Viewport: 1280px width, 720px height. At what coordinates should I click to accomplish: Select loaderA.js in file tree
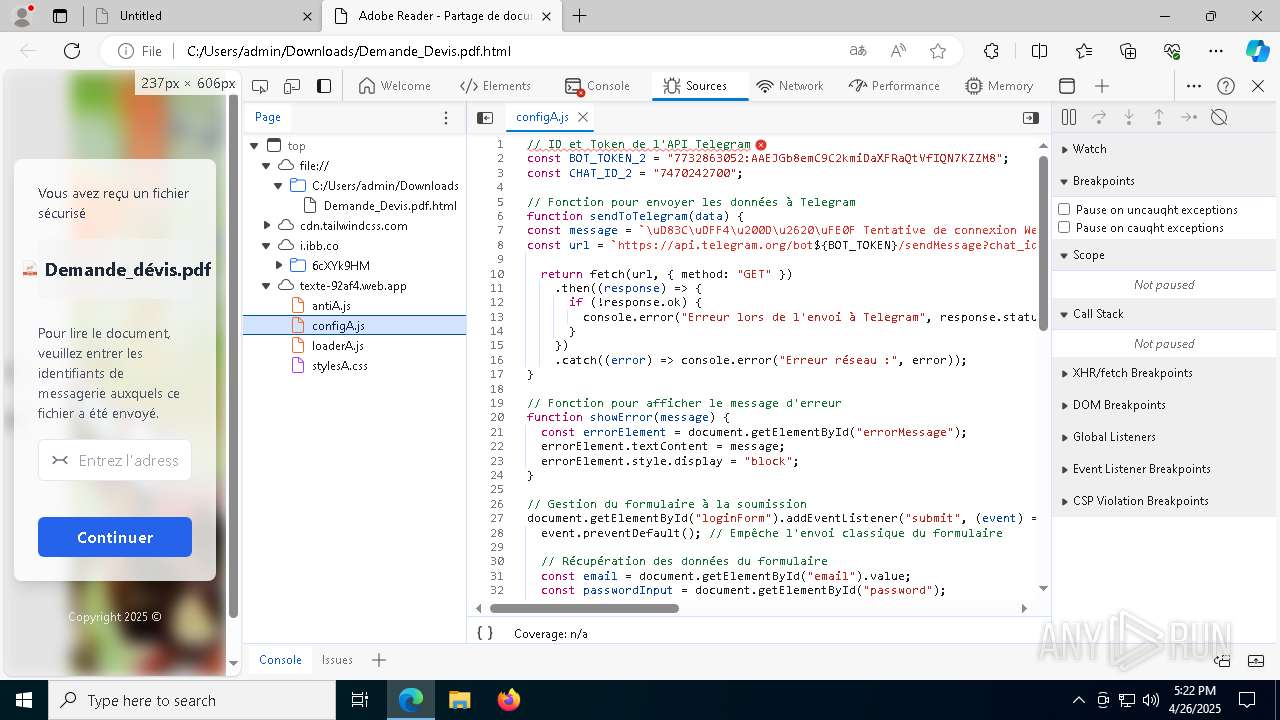[337, 346]
